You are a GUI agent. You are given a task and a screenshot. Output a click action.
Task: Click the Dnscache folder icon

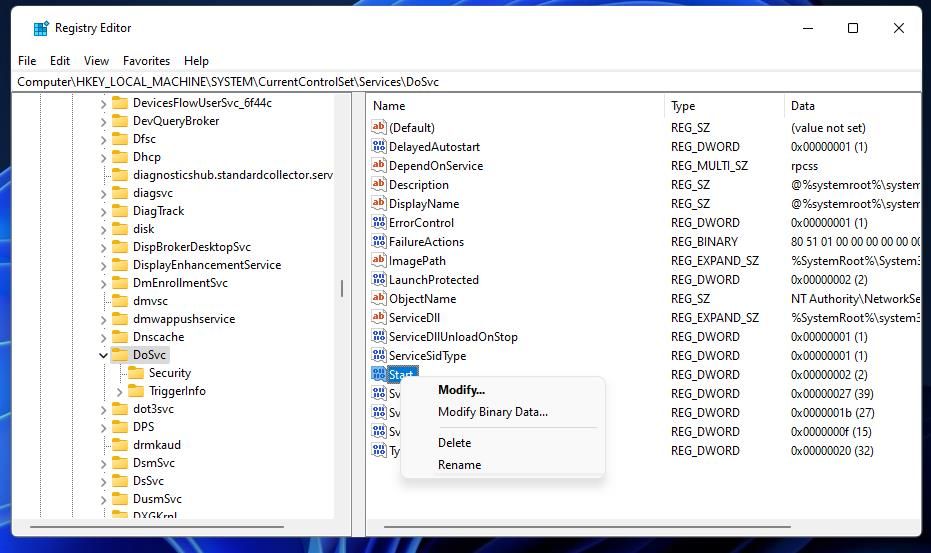point(120,336)
